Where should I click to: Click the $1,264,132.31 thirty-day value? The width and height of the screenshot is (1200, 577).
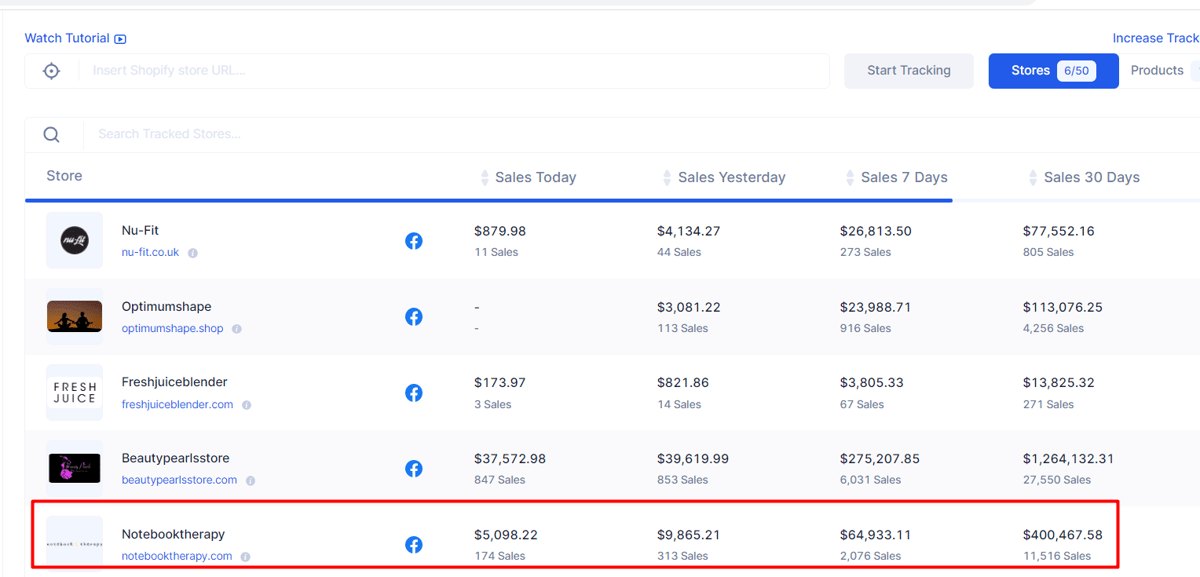tap(1068, 459)
